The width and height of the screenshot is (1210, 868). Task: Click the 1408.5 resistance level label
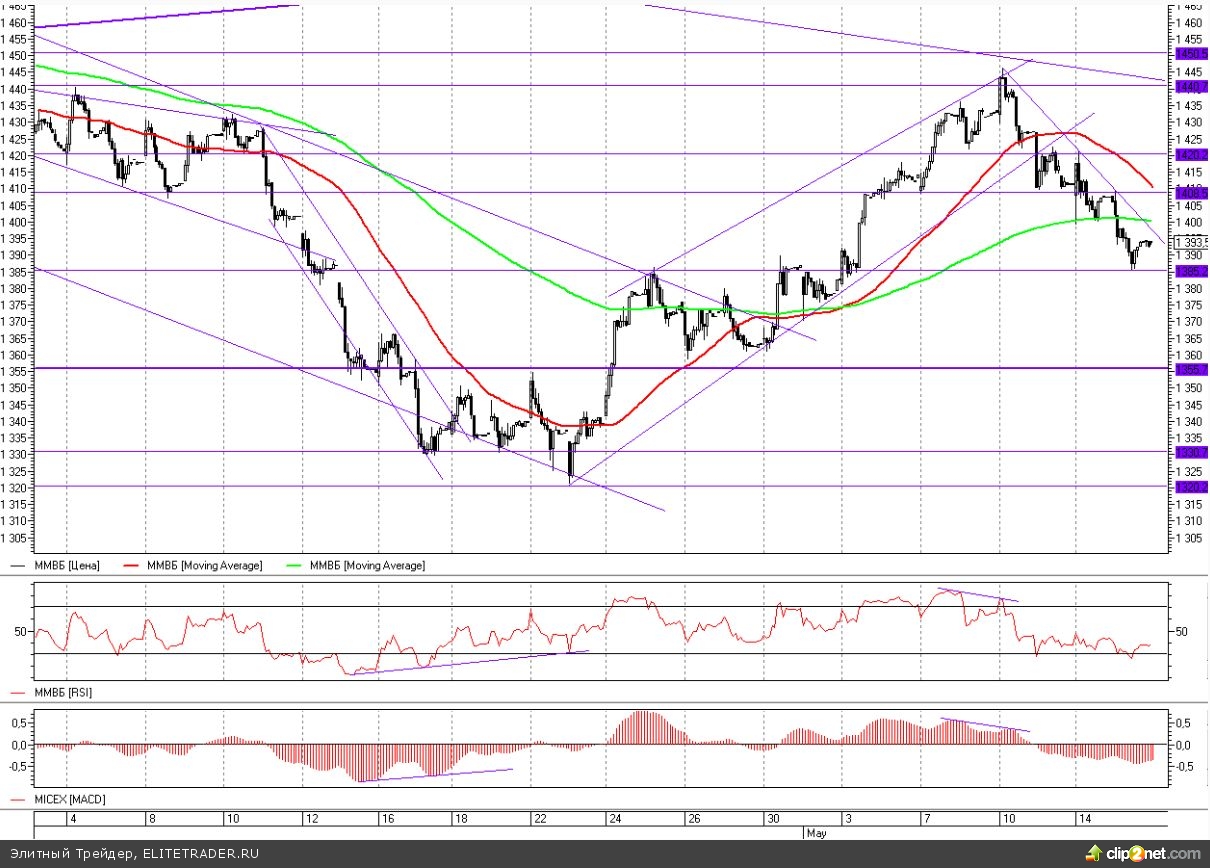(1190, 193)
